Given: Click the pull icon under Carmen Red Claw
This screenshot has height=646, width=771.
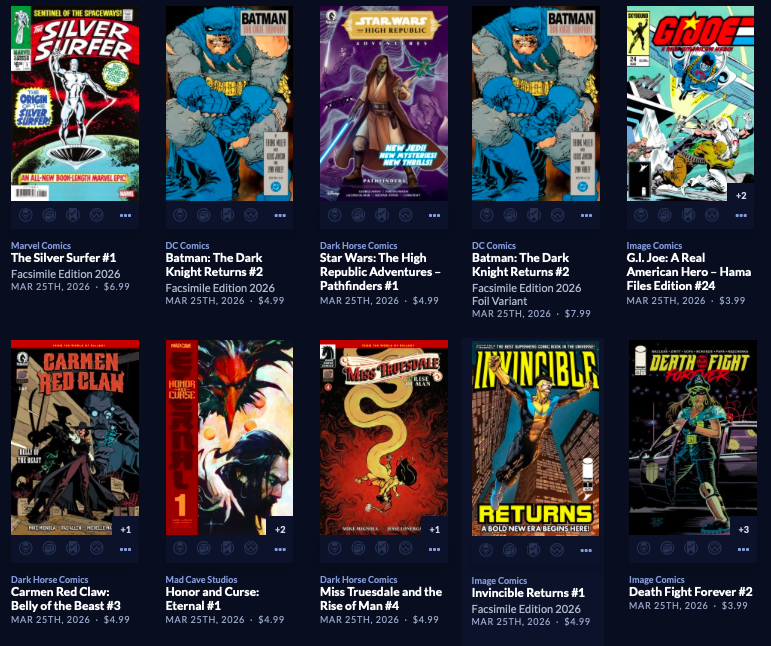Looking at the screenshot, I should [26, 548].
